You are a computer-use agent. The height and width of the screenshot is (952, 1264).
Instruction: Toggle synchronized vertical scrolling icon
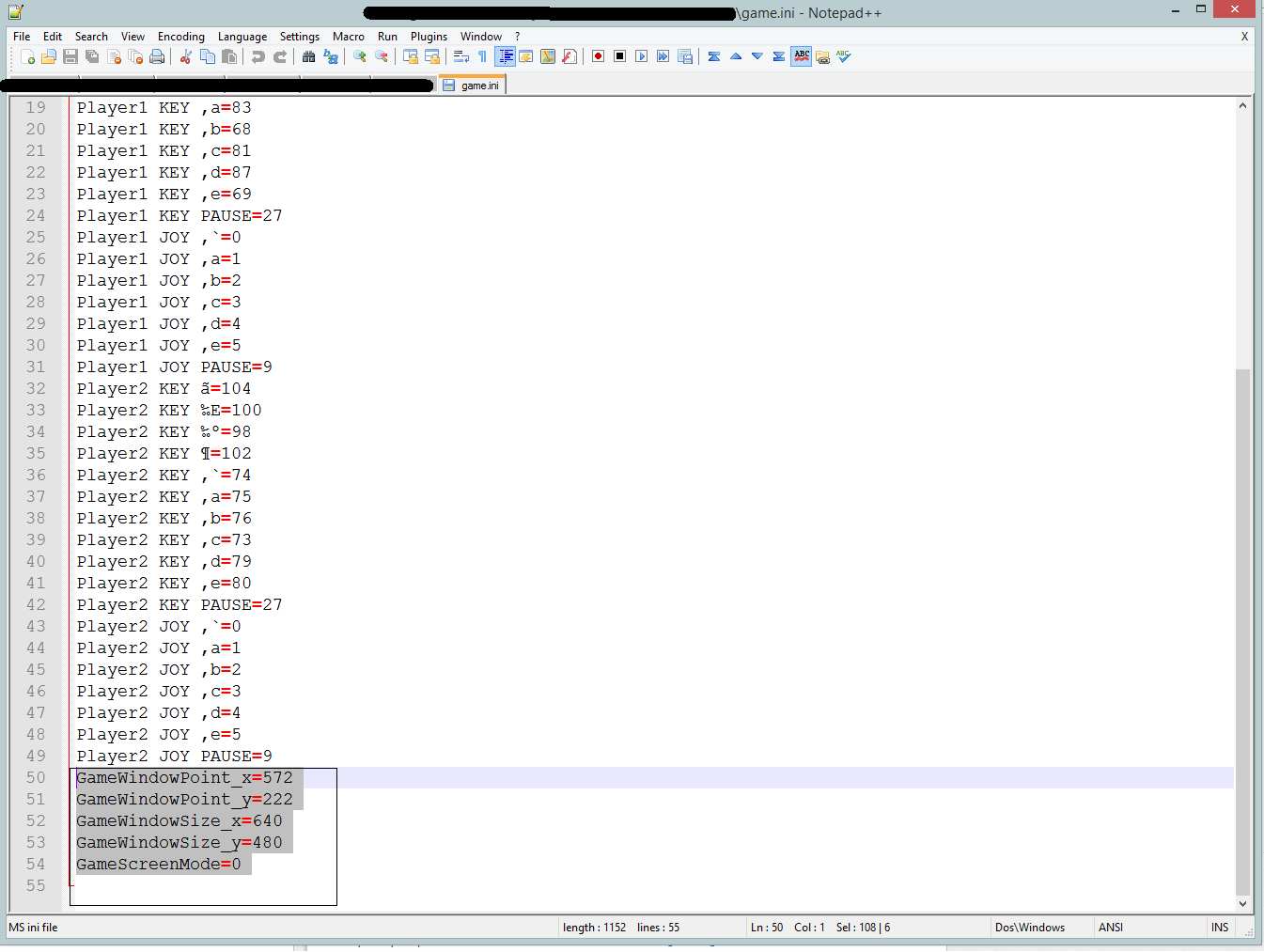tap(411, 57)
